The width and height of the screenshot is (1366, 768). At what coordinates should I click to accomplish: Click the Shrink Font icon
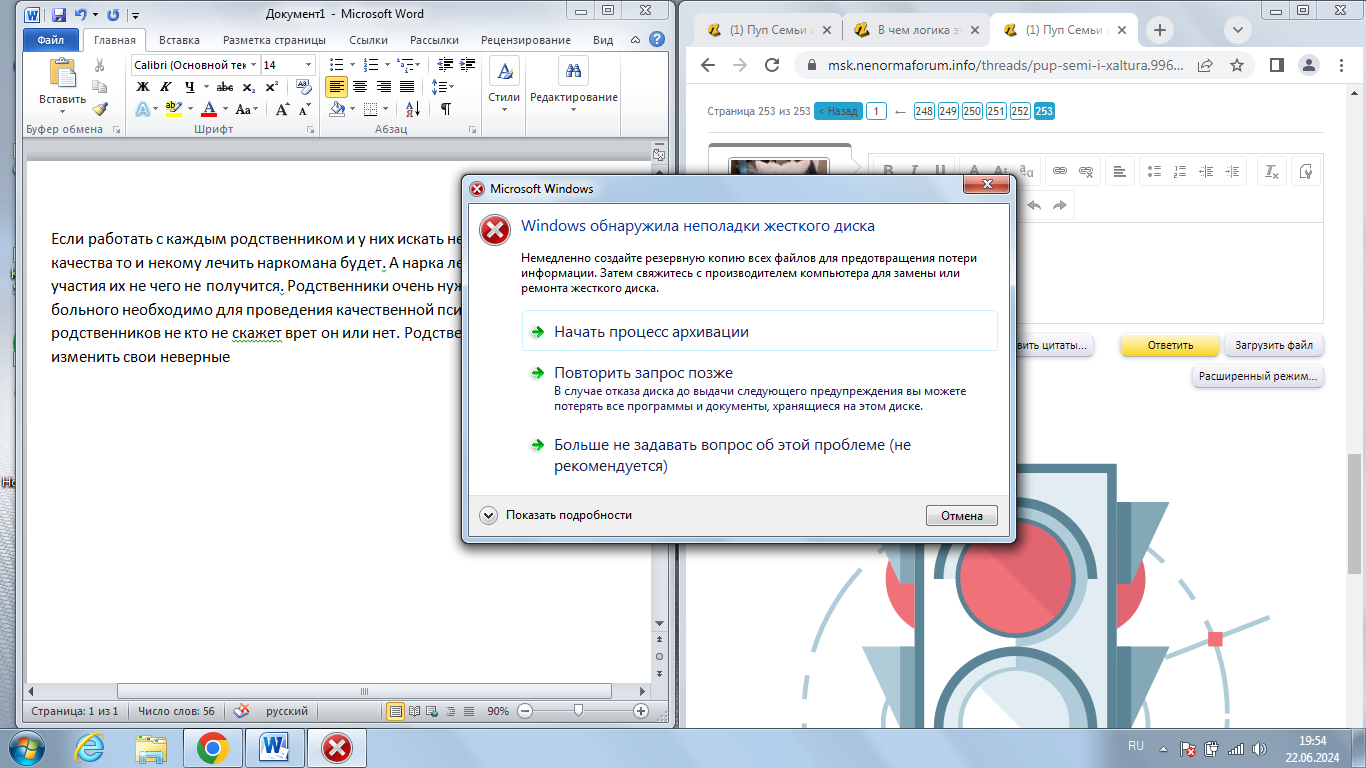(303, 109)
